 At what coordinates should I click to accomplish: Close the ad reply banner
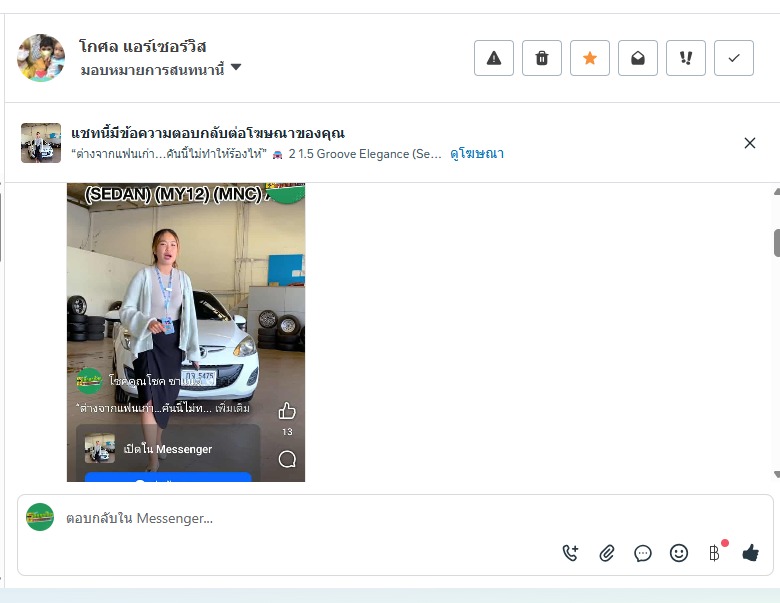point(750,143)
